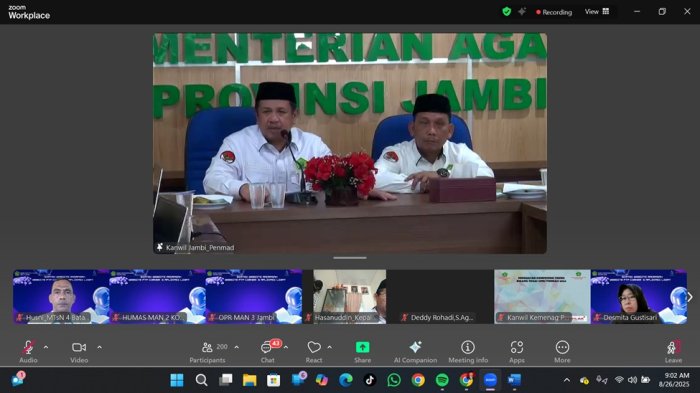Open audio options arrow next to Audio

[46, 347]
